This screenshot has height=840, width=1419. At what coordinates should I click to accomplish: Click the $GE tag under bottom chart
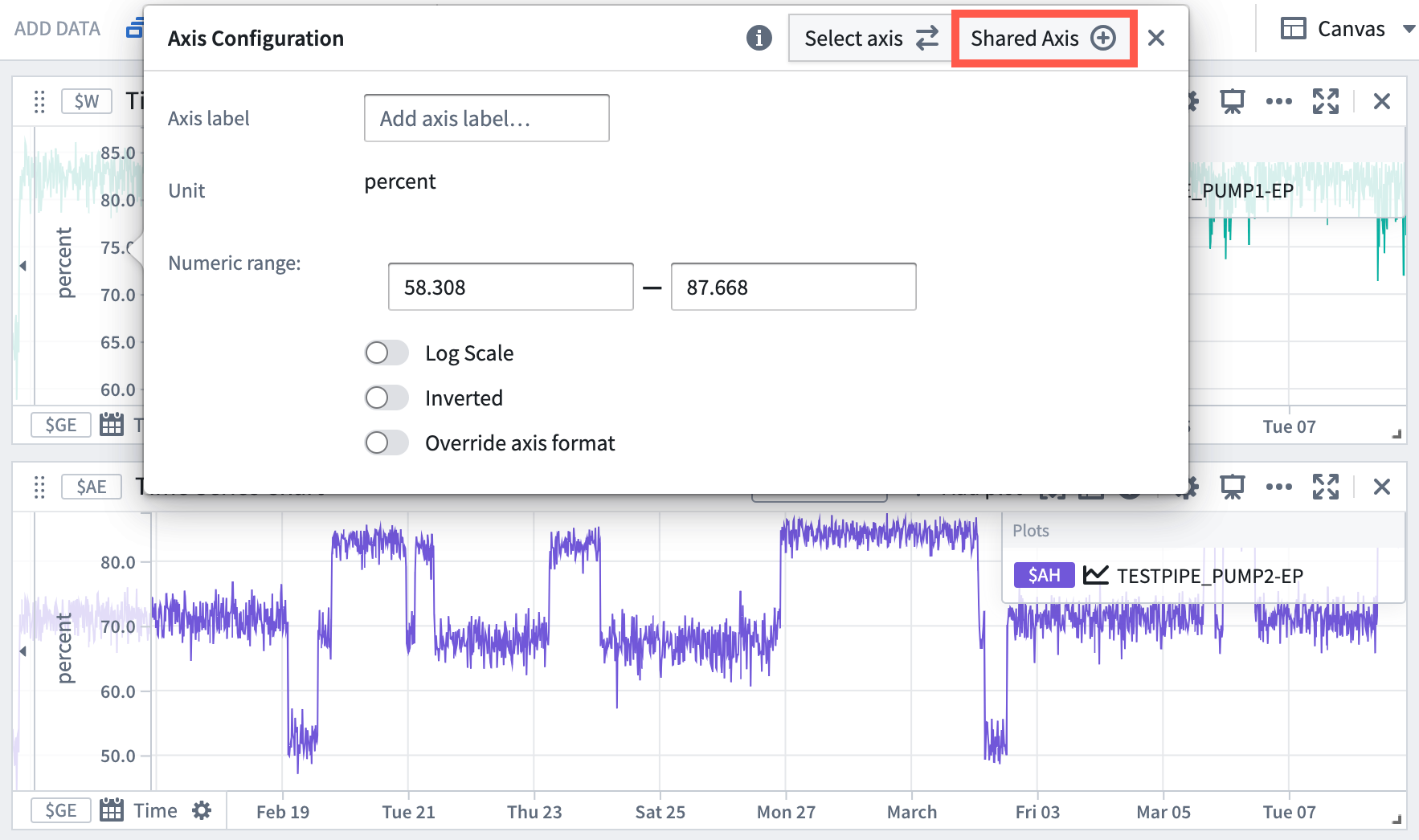pyautogui.click(x=61, y=810)
